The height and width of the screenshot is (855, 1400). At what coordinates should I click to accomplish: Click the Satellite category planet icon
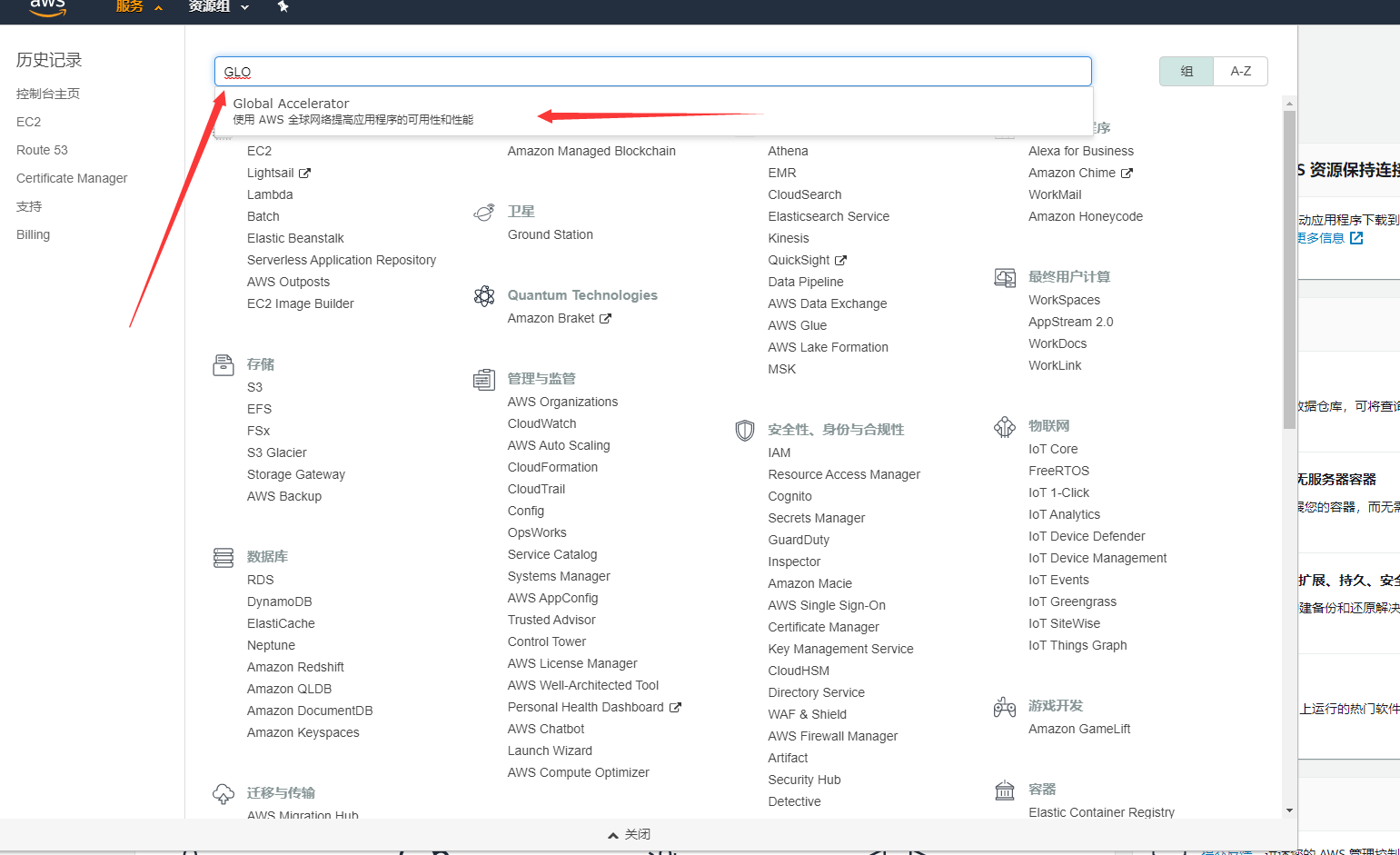point(484,213)
